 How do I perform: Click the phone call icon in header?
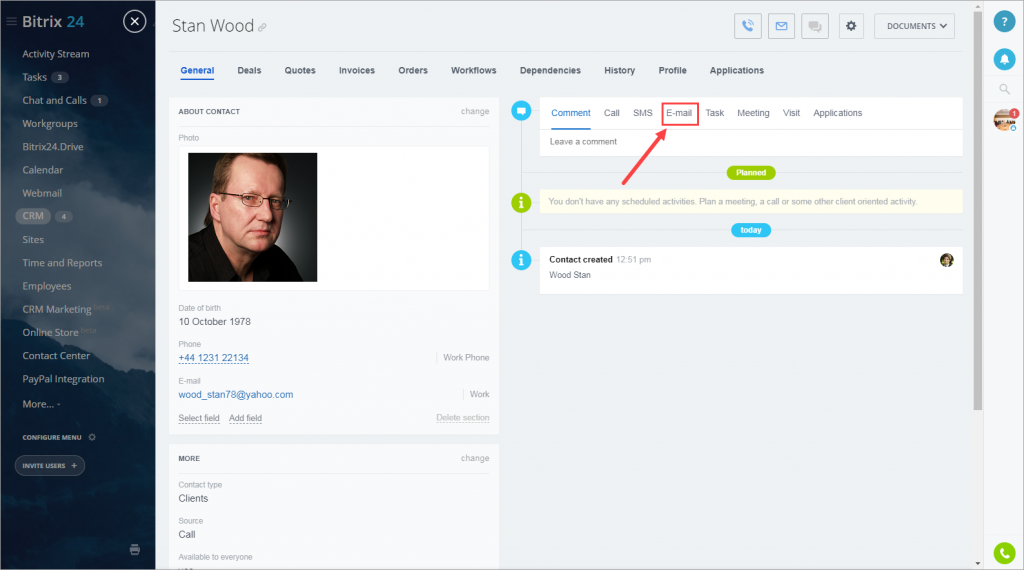point(748,26)
